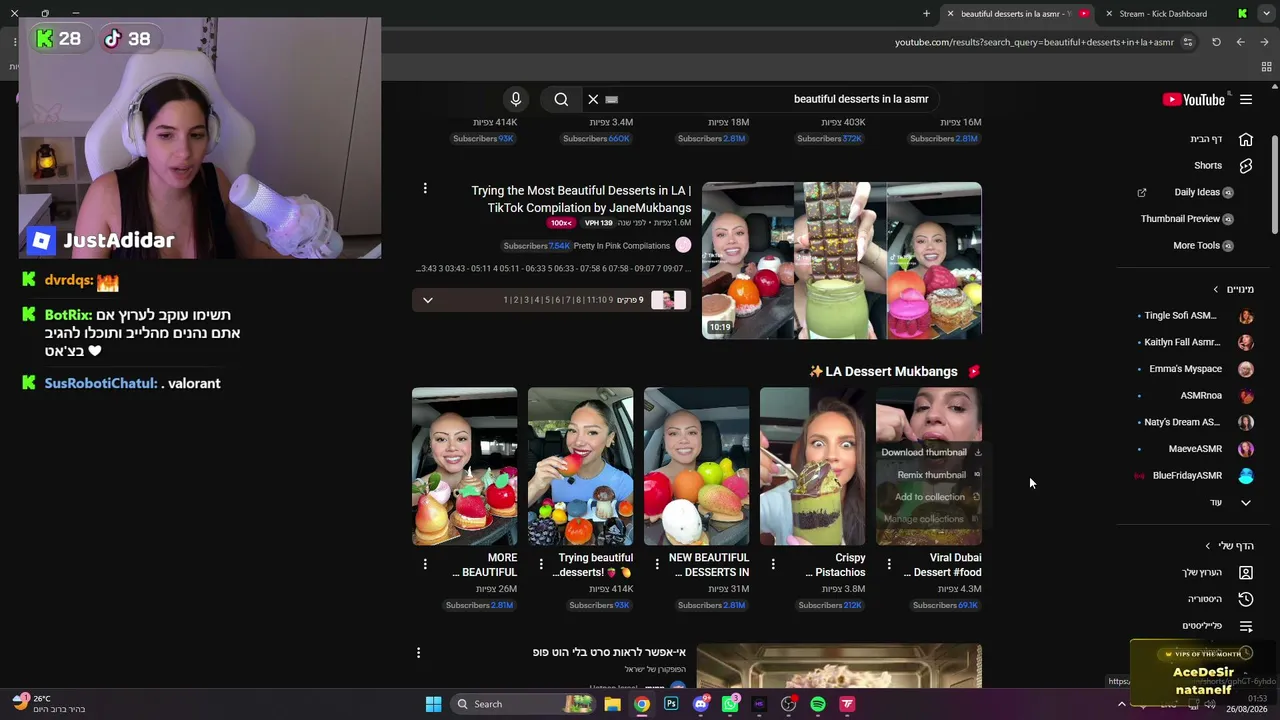The width and height of the screenshot is (1280, 720).
Task: Choose Manage collections menu entry
Action: click(x=931, y=519)
